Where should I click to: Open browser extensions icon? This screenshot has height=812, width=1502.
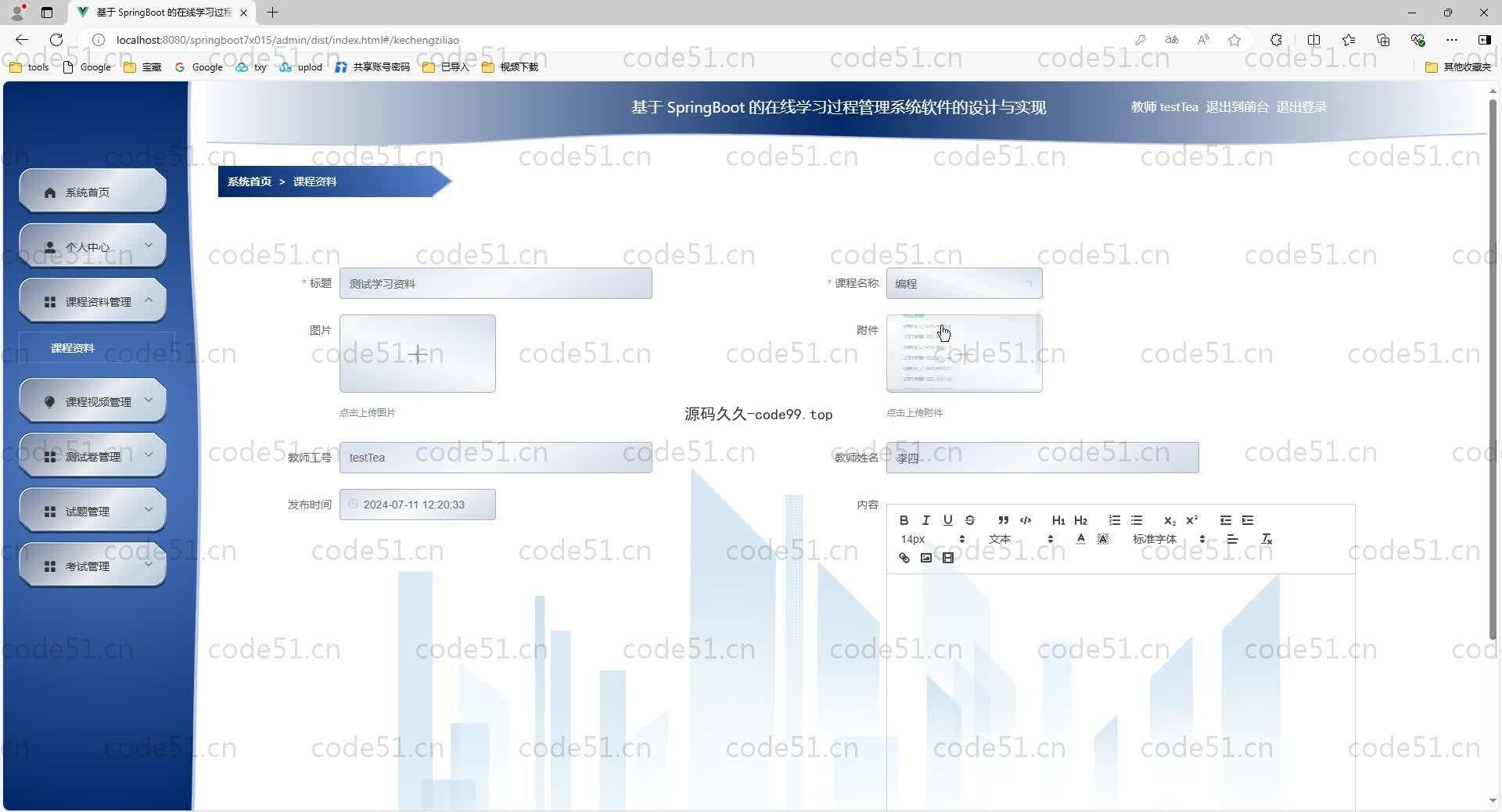coord(1276,40)
